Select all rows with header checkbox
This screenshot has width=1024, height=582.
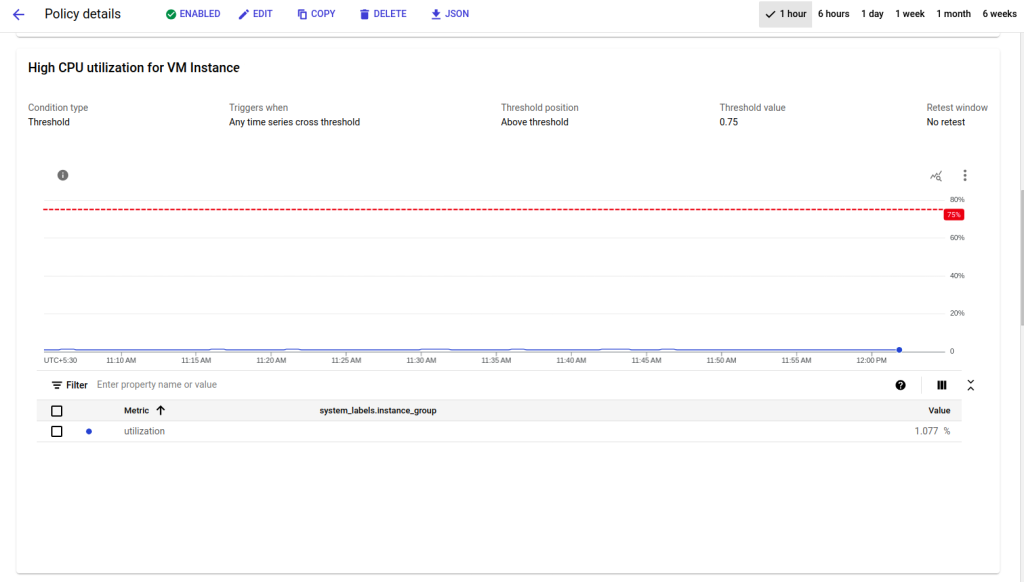(x=57, y=411)
